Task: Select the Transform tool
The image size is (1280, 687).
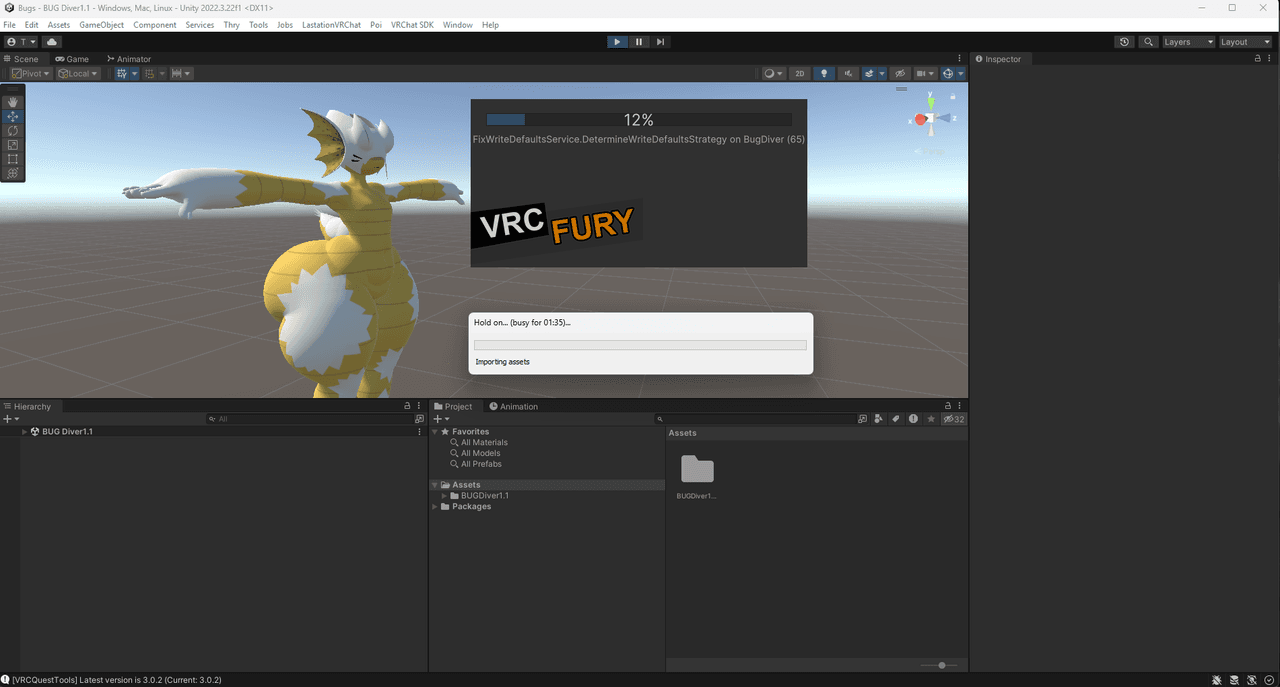Action: click(x=13, y=173)
